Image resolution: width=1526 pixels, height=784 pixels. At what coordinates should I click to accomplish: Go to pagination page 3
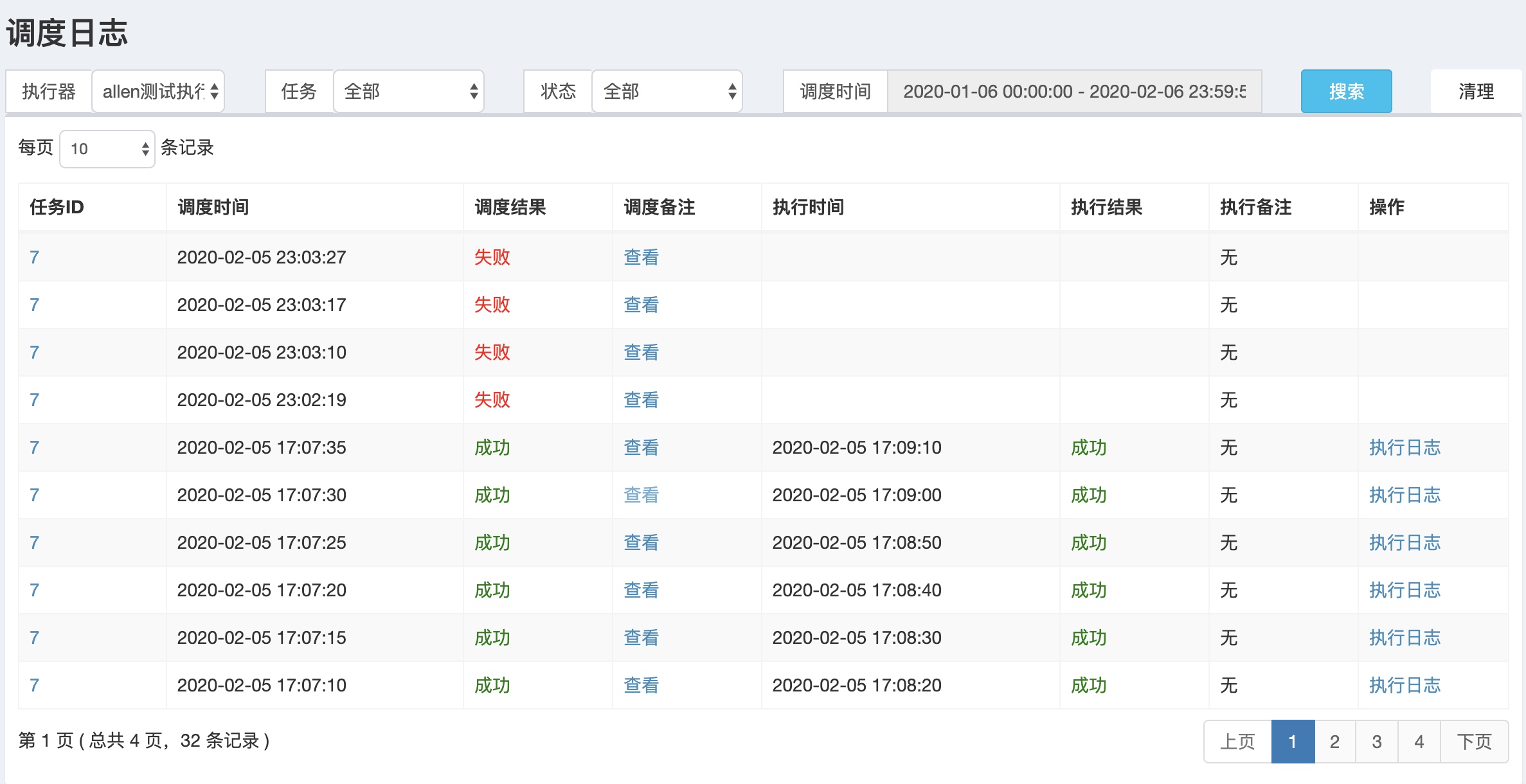tap(1377, 742)
